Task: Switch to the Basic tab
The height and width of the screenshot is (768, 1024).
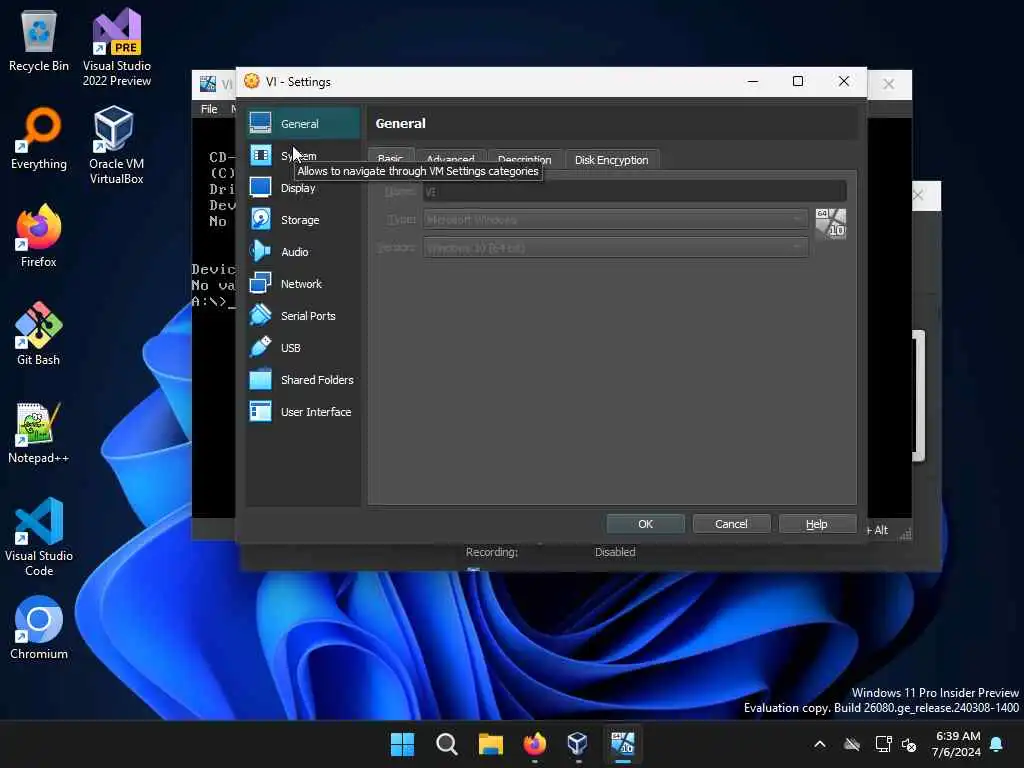Action: coord(391,159)
